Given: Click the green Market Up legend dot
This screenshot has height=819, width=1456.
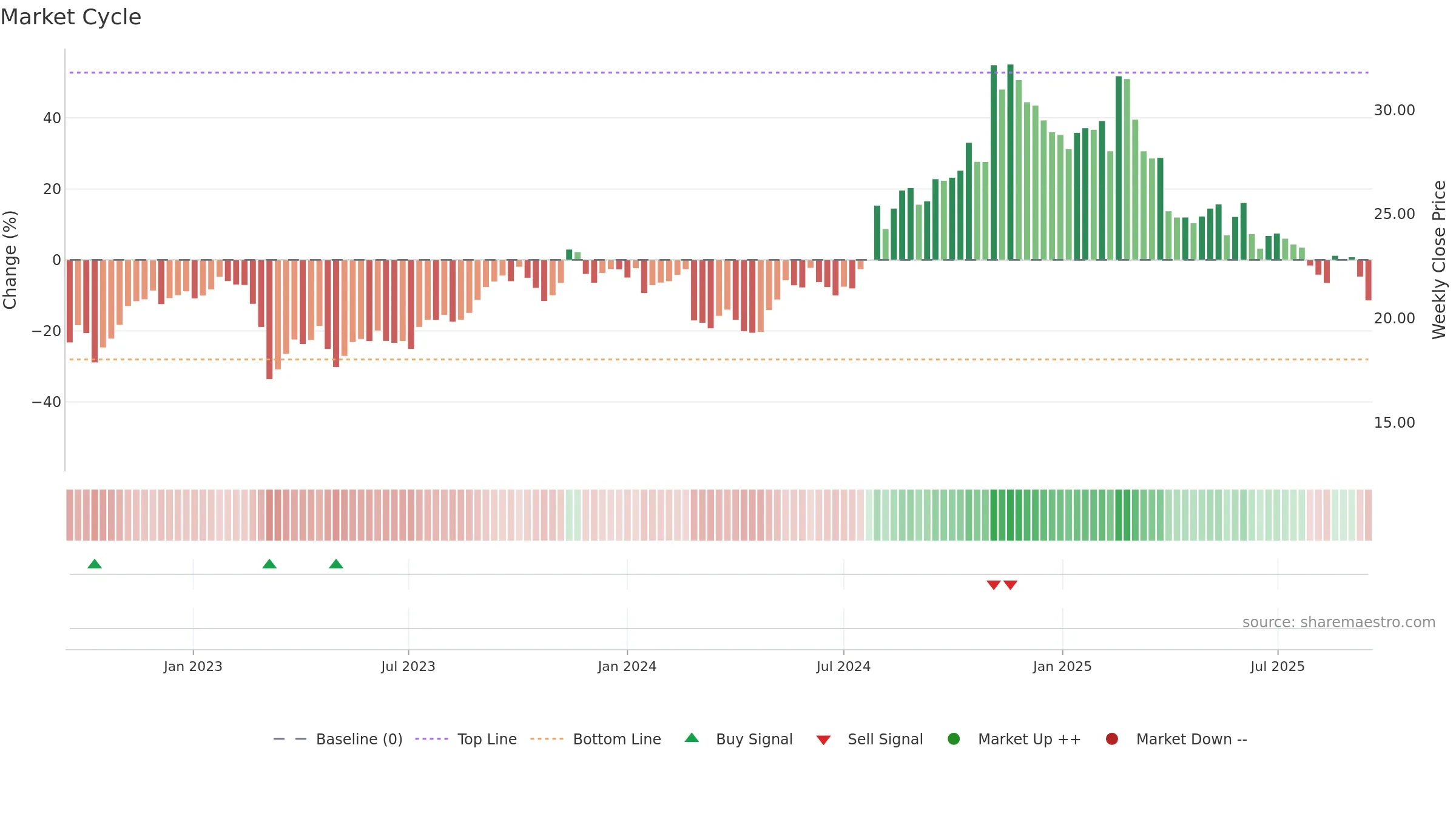Looking at the screenshot, I should click(954, 739).
